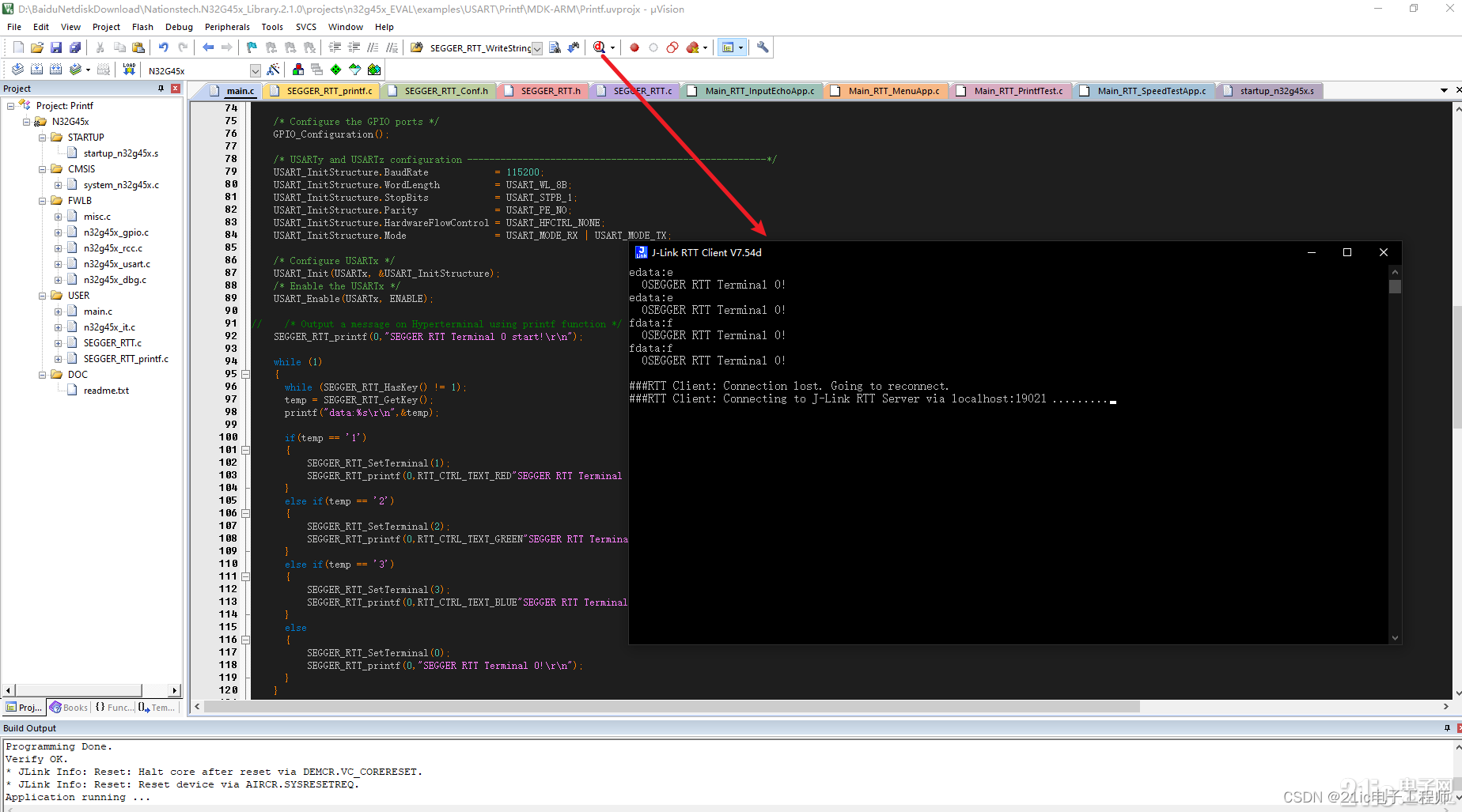1462x812 pixels.
Task: Open the N32G45x target selection dropdown
Action: pyautogui.click(x=255, y=70)
